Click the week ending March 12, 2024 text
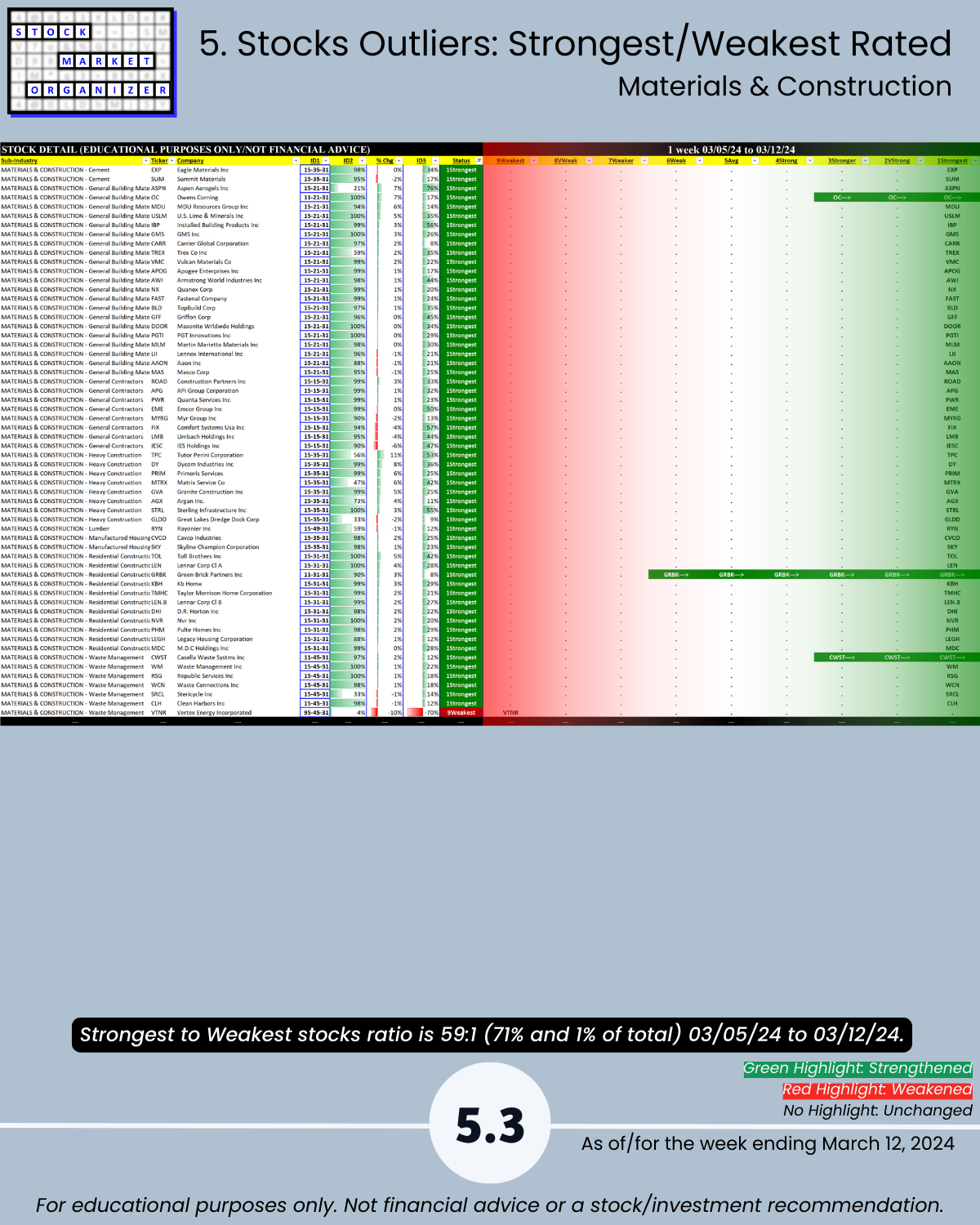The image size is (980, 1225). click(x=768, y=1143)
